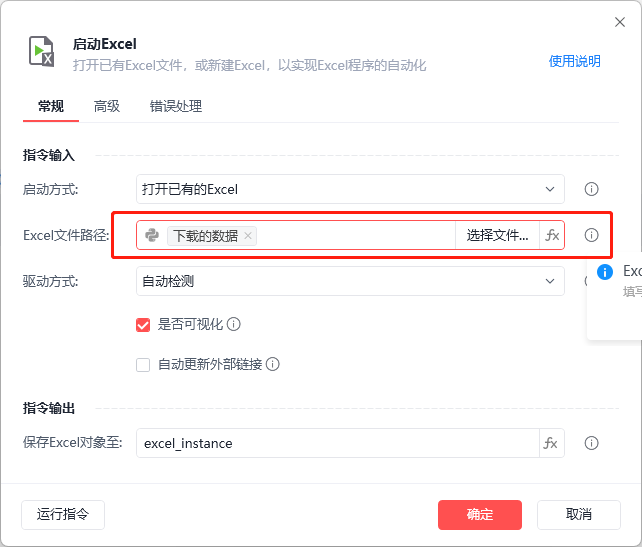Click the 运行指令 button
This screenshot has width=642, height=547.
coord(63,515)
